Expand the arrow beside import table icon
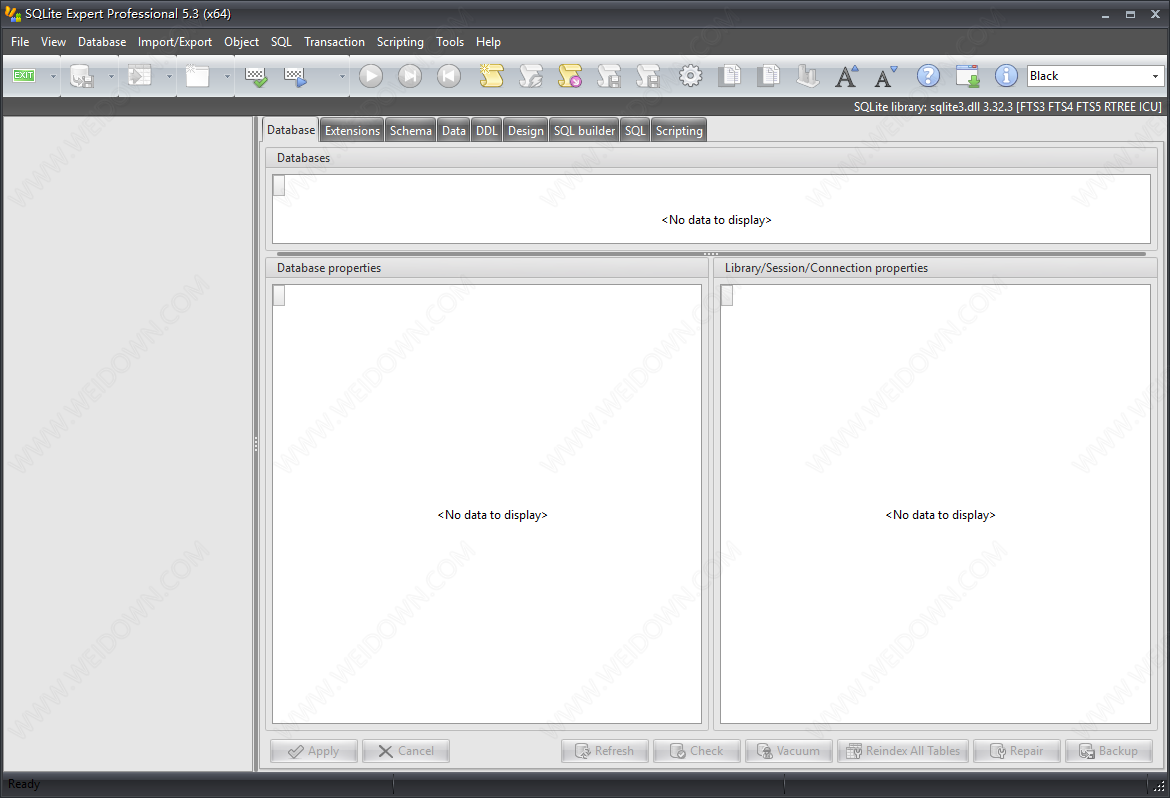 click(169, 76)
